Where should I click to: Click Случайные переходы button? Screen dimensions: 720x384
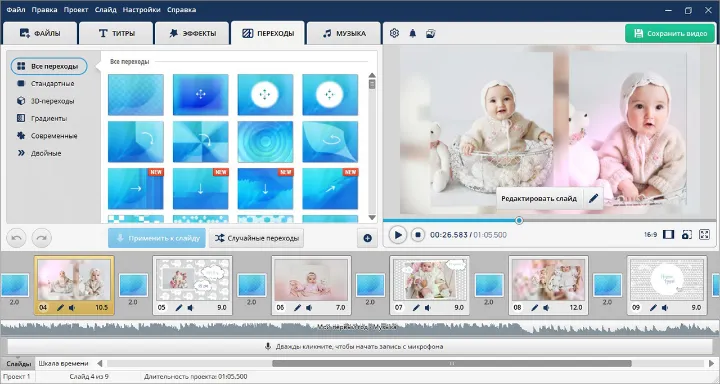pos(256,238)
